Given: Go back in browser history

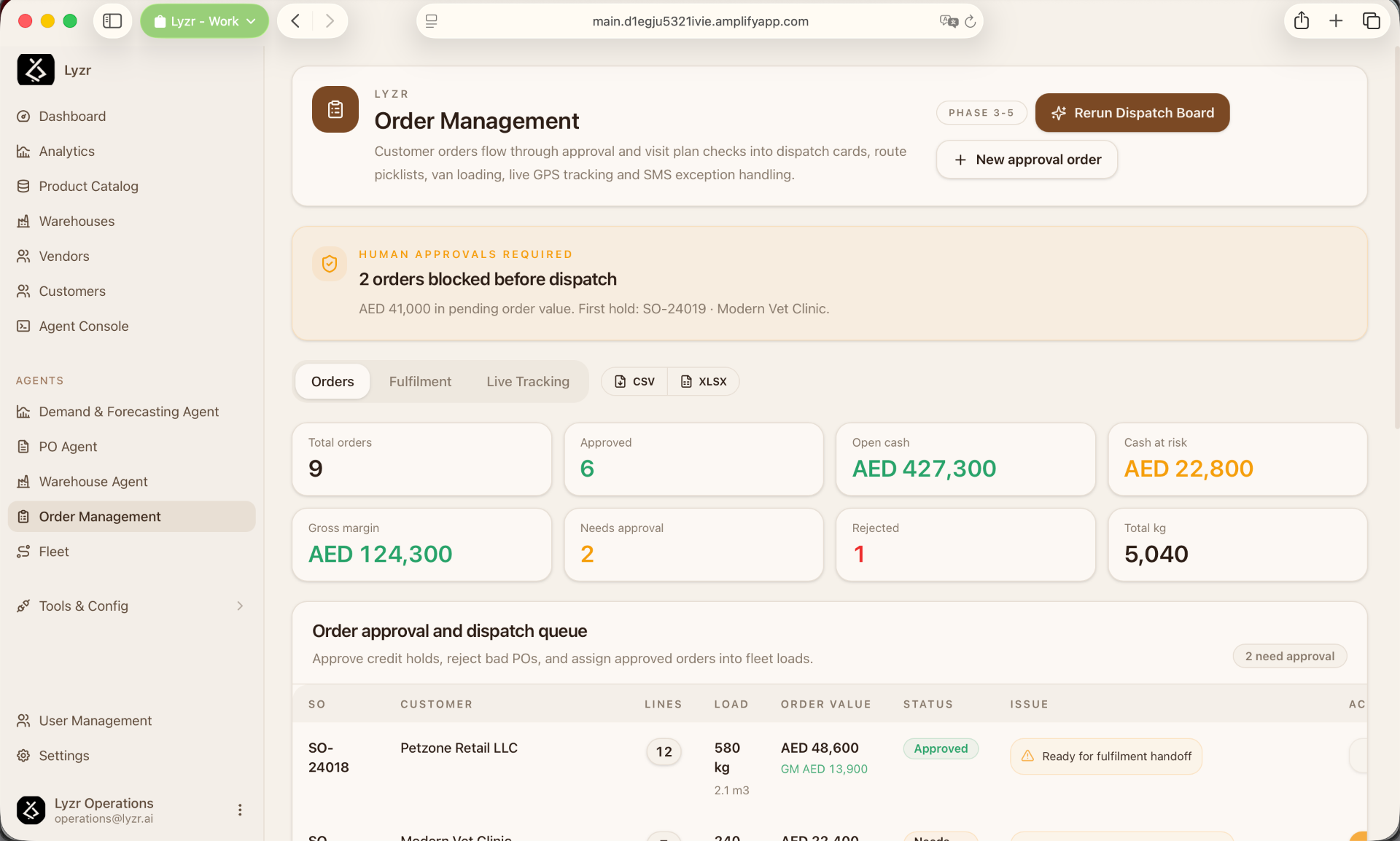Looking at the screenshot, I should (x=295, y=21).
